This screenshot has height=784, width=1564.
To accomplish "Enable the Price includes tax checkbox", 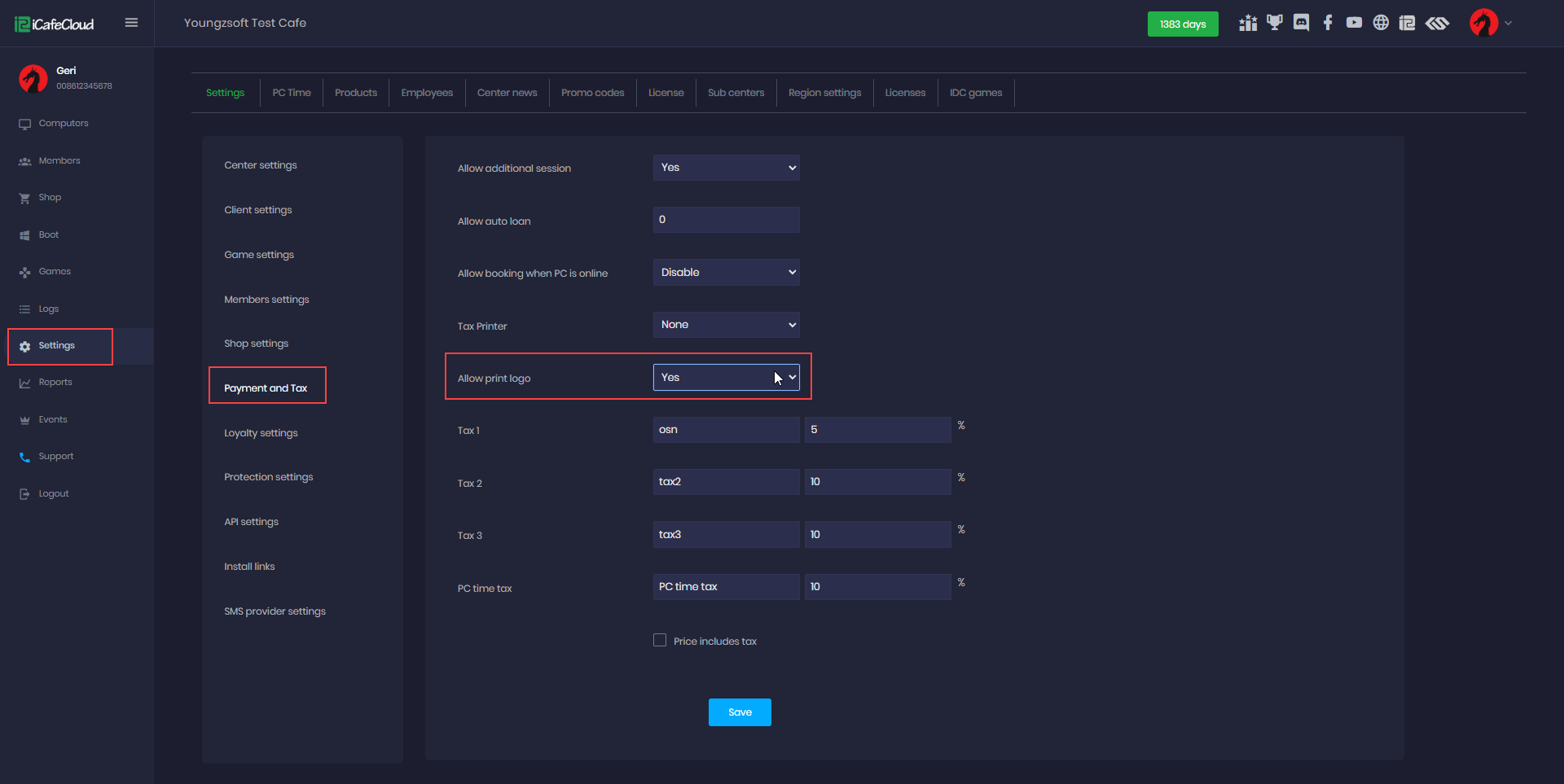I will coord(660,641).
